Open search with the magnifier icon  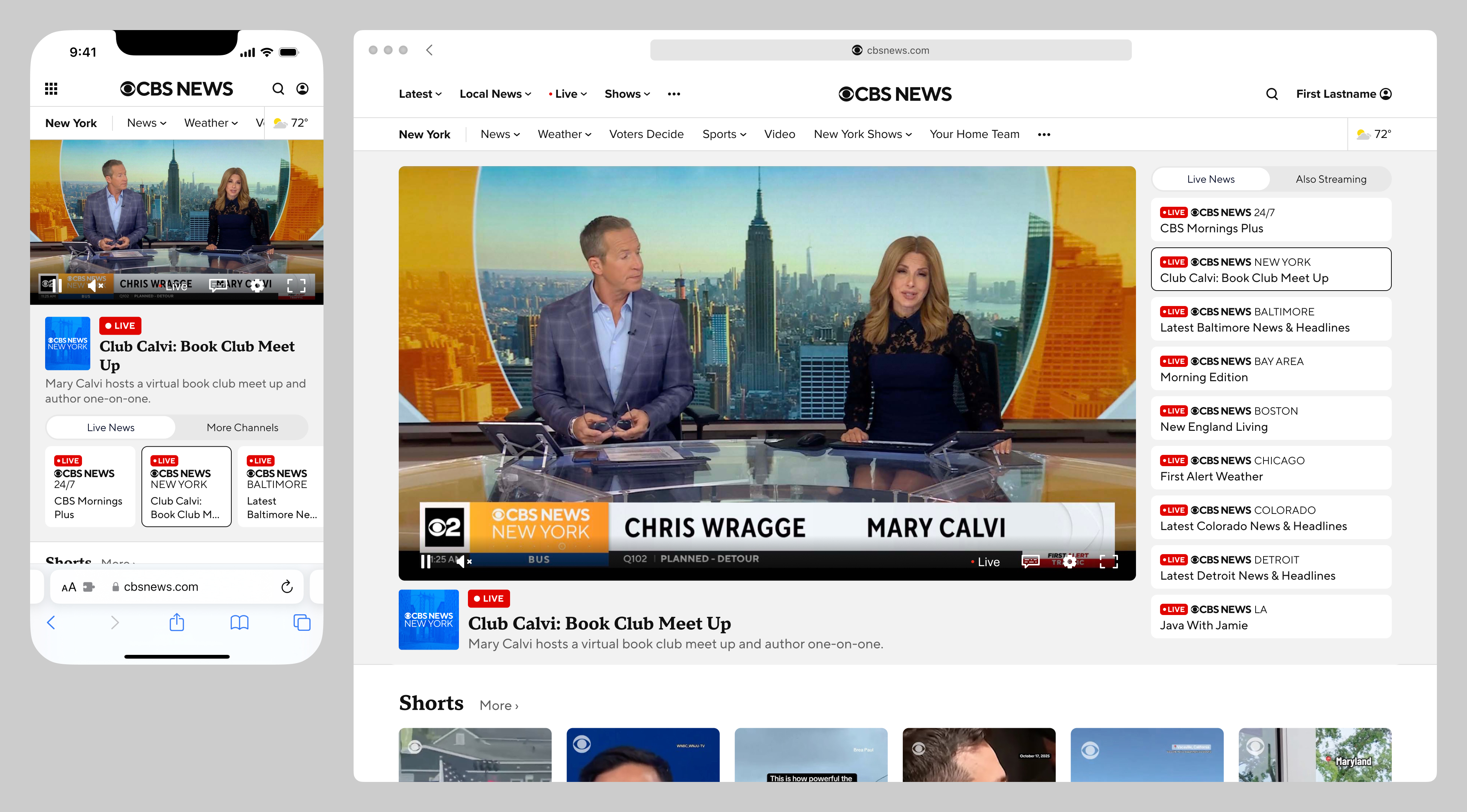click(1271, 93)
